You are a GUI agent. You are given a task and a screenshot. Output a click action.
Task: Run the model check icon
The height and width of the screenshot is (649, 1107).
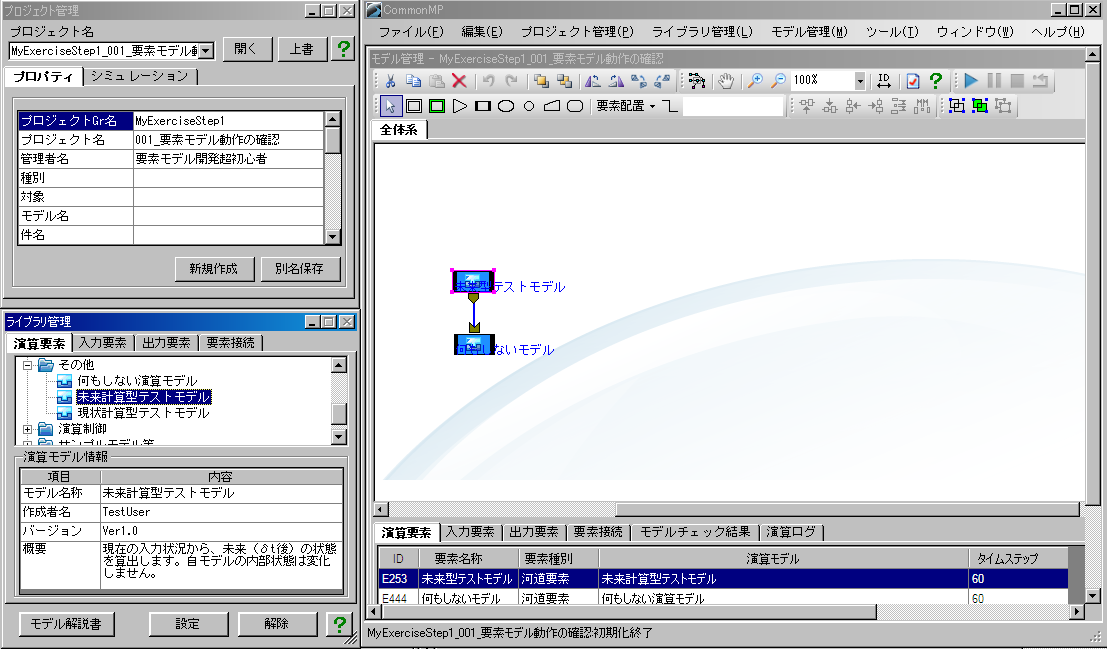pyautogui.click(x=913, y=81)
